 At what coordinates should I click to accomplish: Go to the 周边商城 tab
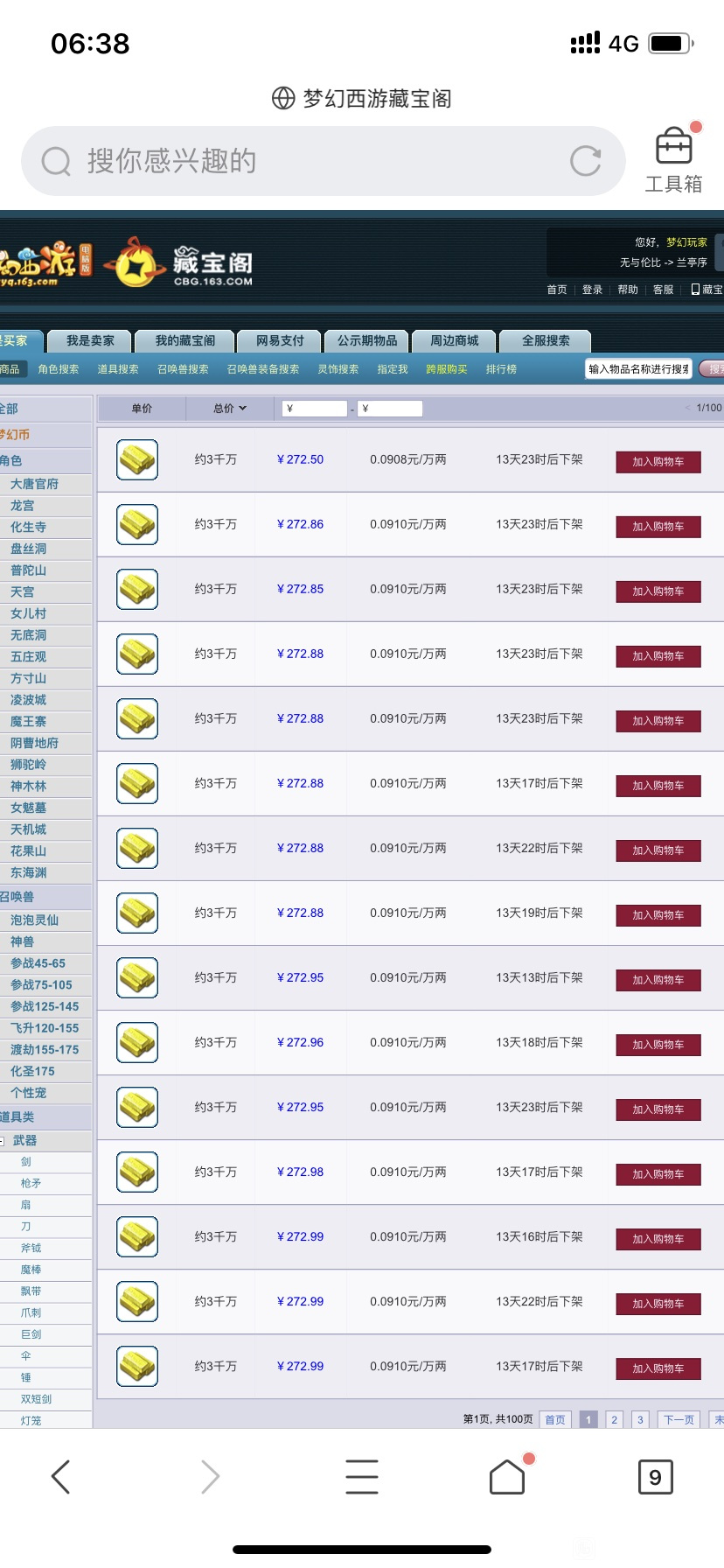455,341
